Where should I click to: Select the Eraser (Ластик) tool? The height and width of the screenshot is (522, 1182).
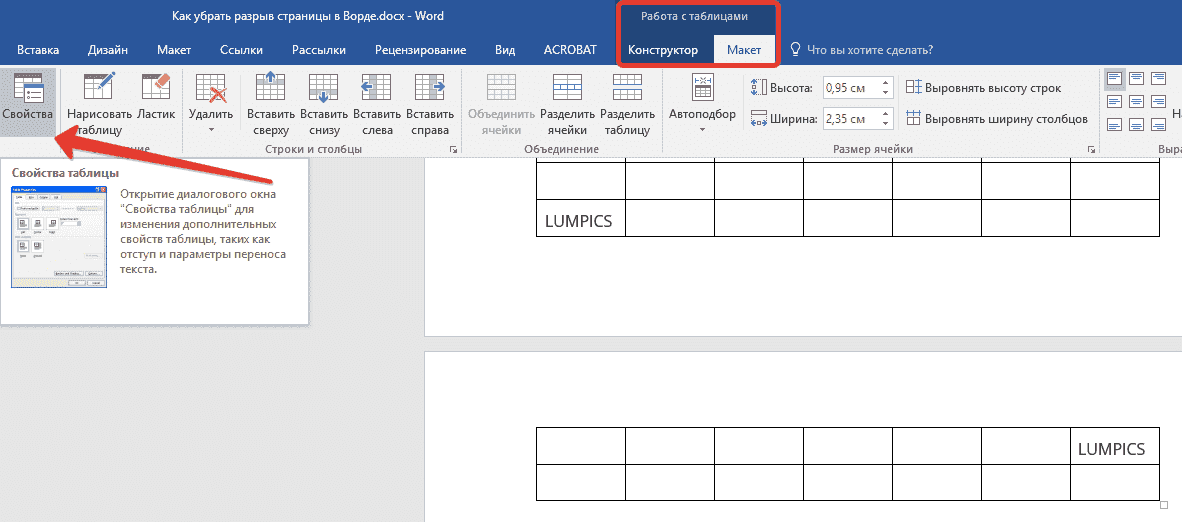coord(156,101)
